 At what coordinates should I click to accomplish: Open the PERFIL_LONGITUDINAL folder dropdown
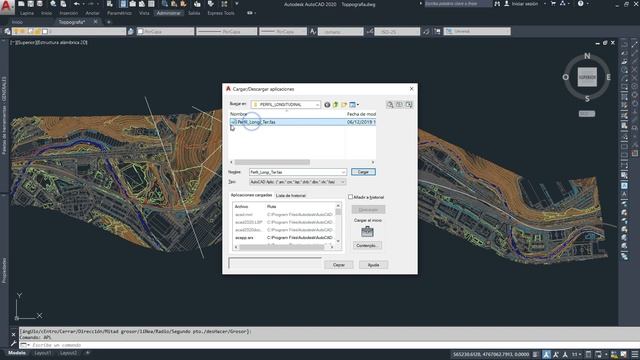(x=286, y=105)
